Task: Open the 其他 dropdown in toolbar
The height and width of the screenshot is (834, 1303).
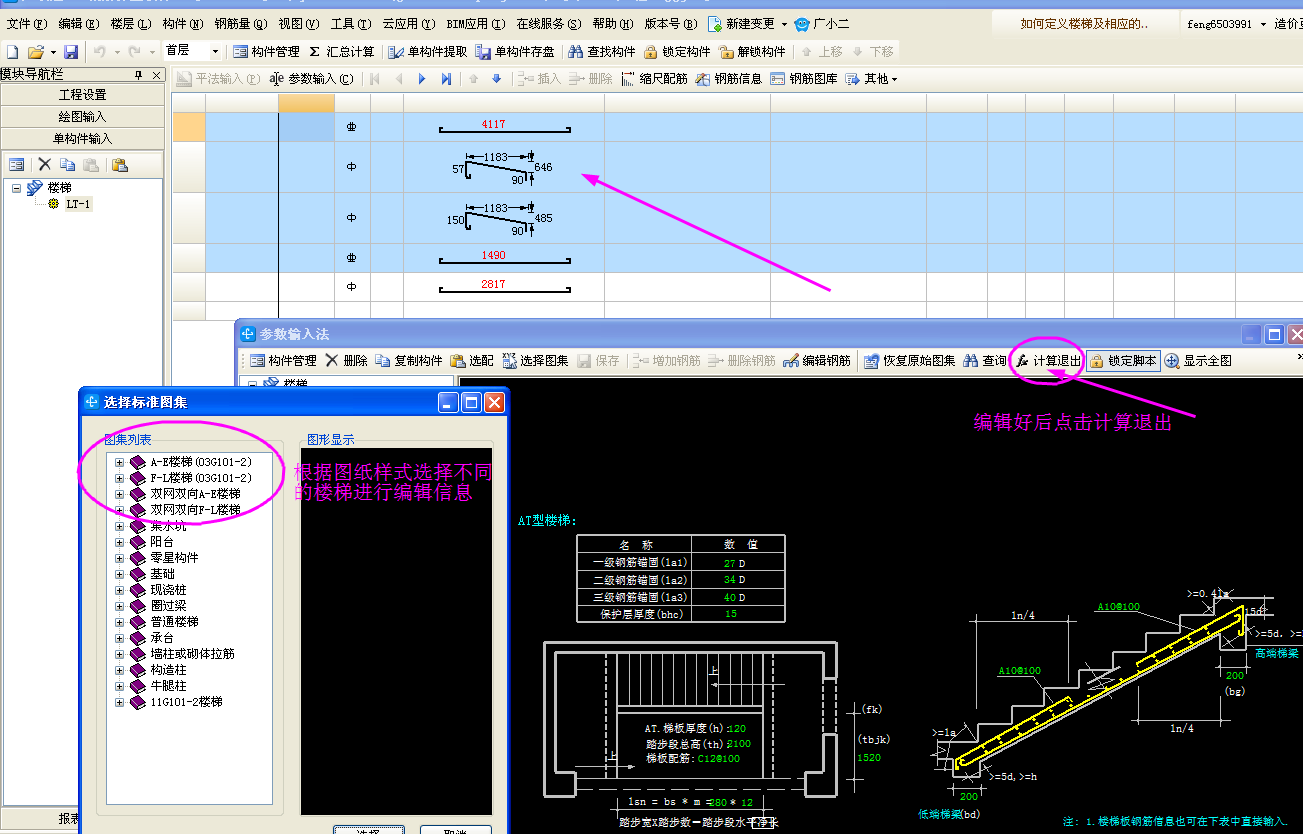Action: pos(872,79)
